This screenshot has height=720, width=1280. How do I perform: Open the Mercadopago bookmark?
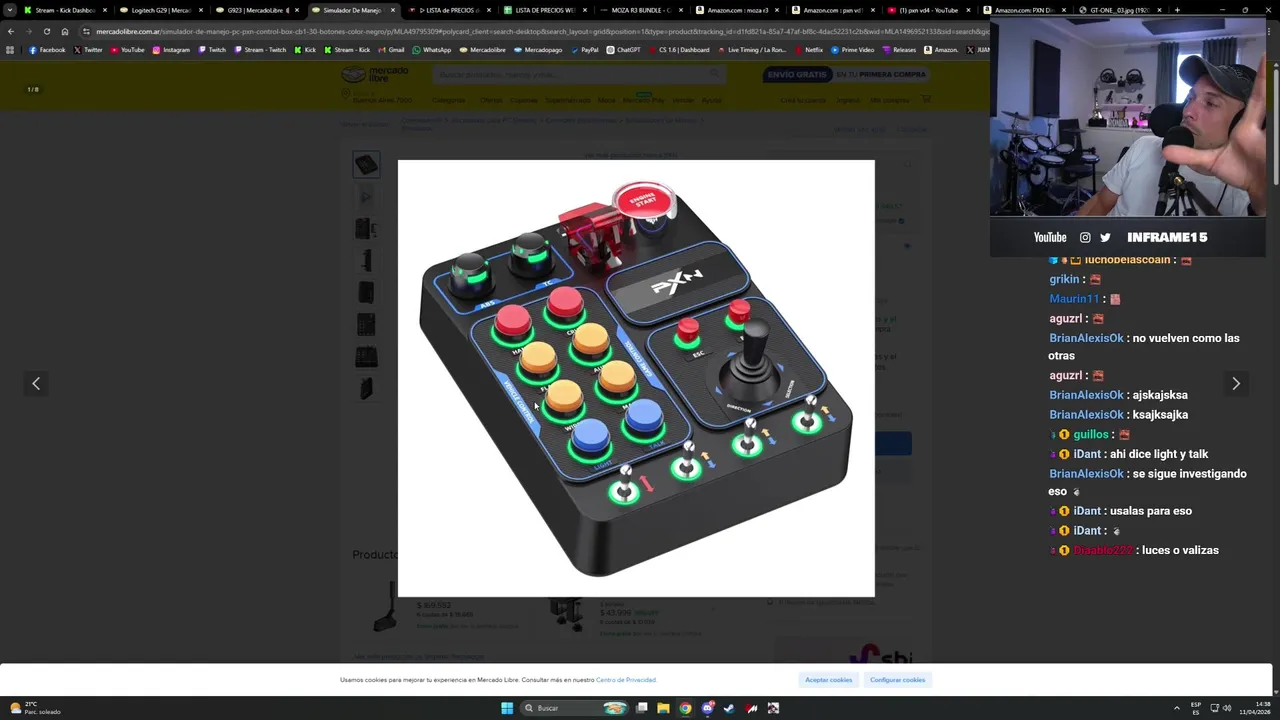click(538, 50)
